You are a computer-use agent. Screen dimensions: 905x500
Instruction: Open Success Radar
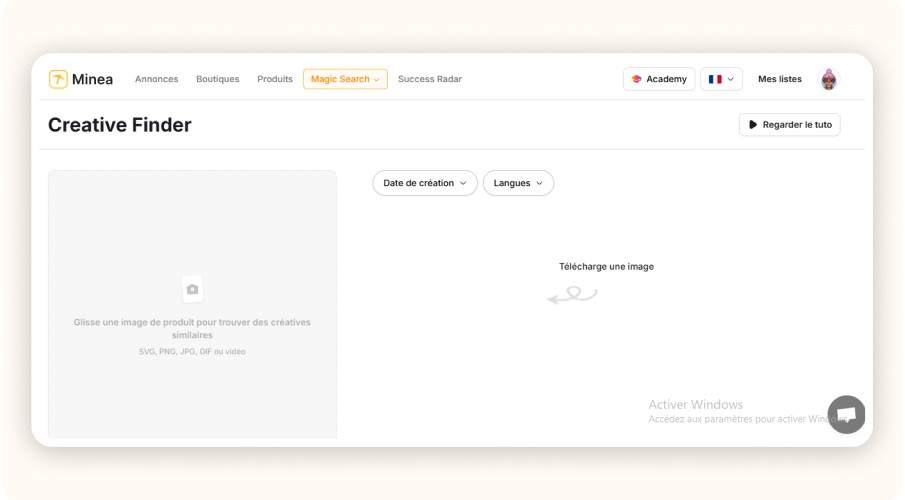(429, 79)
